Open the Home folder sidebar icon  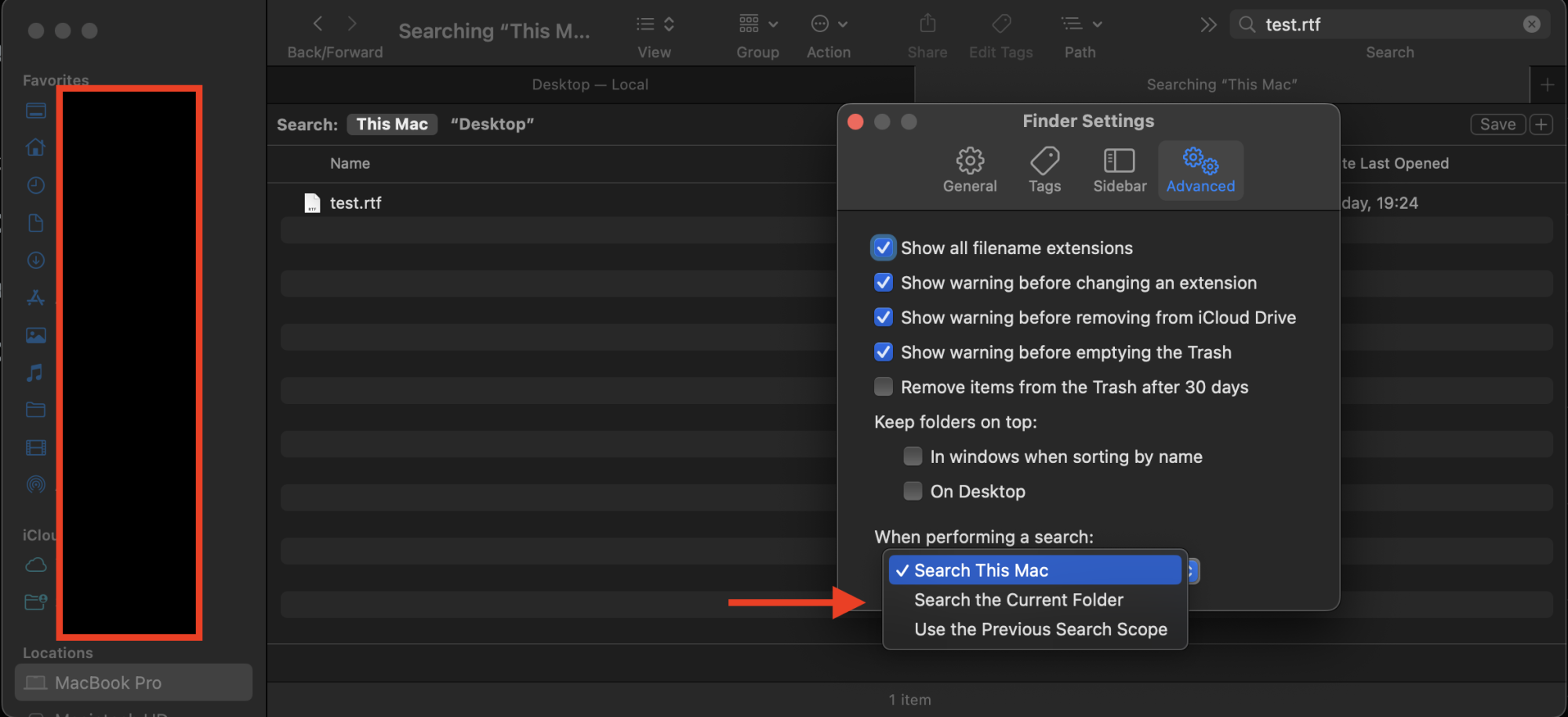point(35,147)
